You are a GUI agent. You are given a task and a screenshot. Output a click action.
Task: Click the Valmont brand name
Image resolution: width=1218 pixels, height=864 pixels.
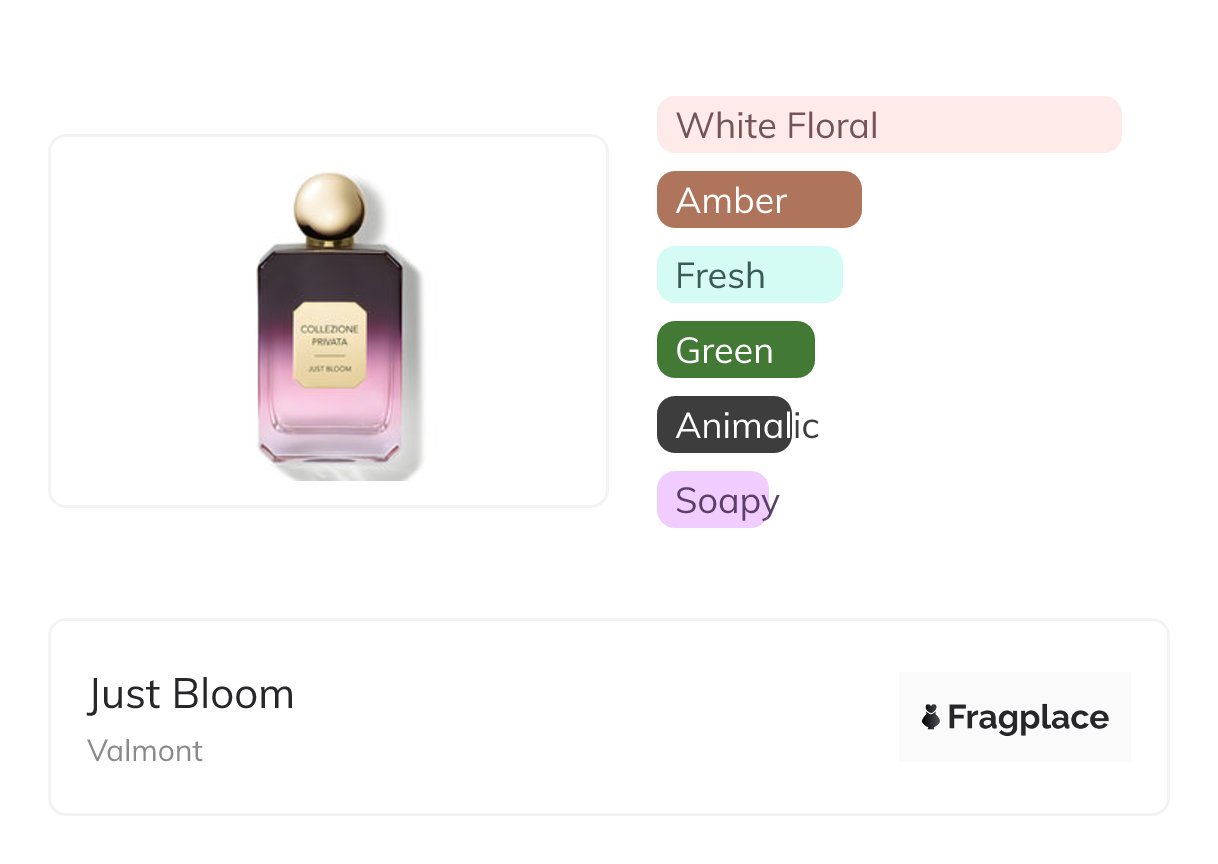[145, 751]
